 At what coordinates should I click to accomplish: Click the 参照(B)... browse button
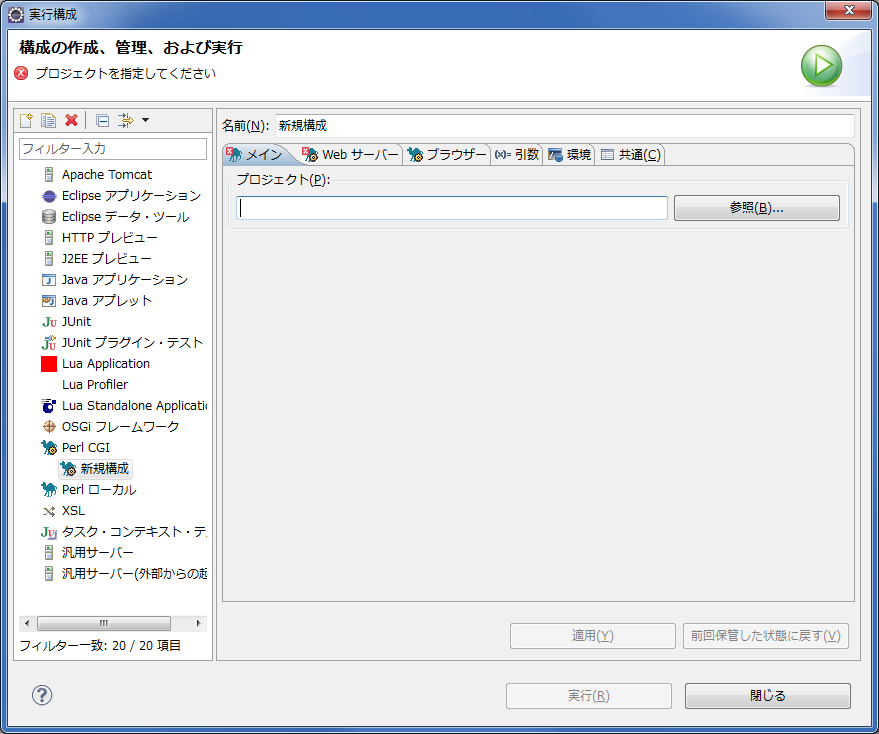757,208
